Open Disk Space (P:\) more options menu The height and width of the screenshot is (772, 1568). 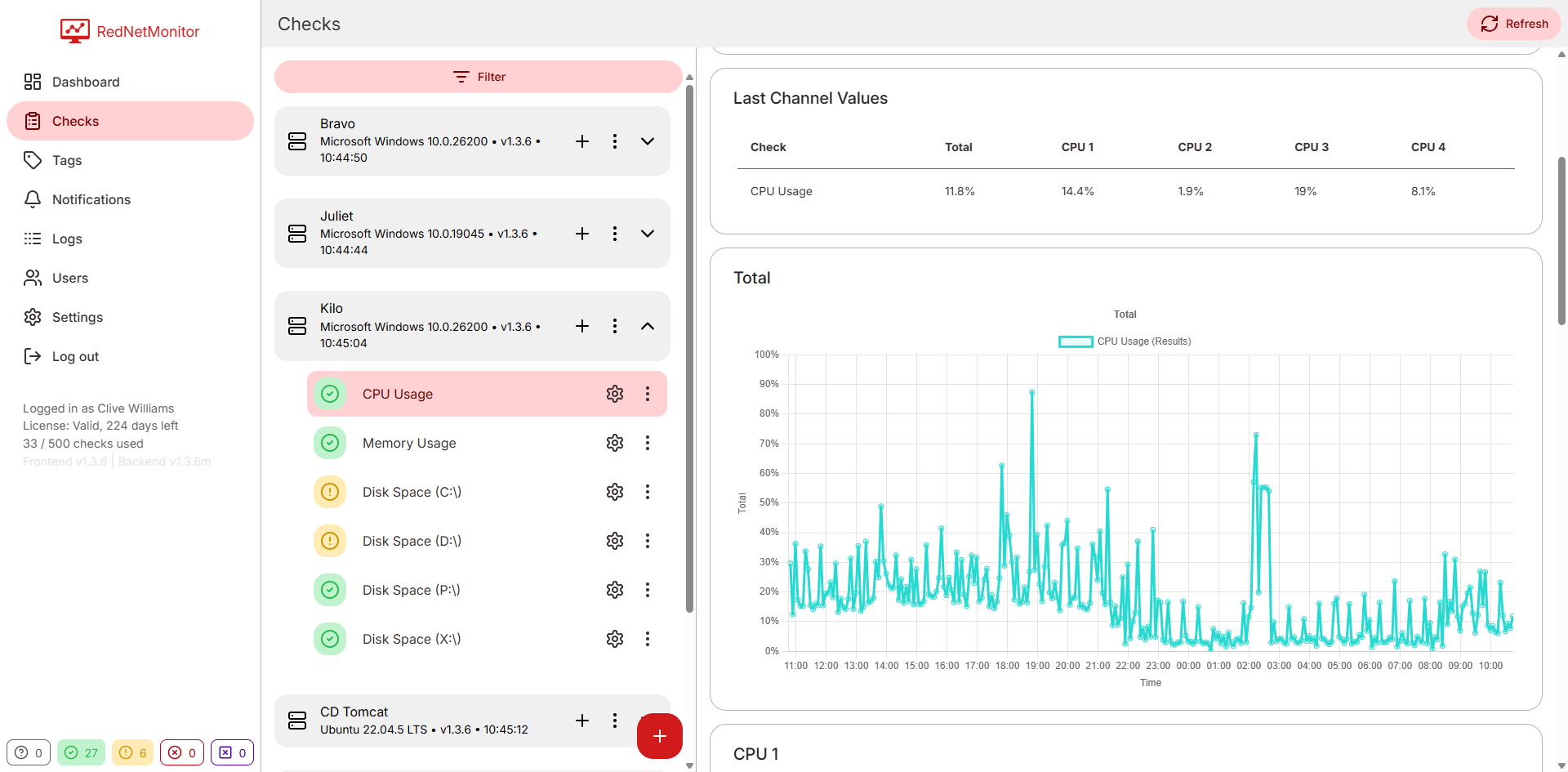point(648,590)
